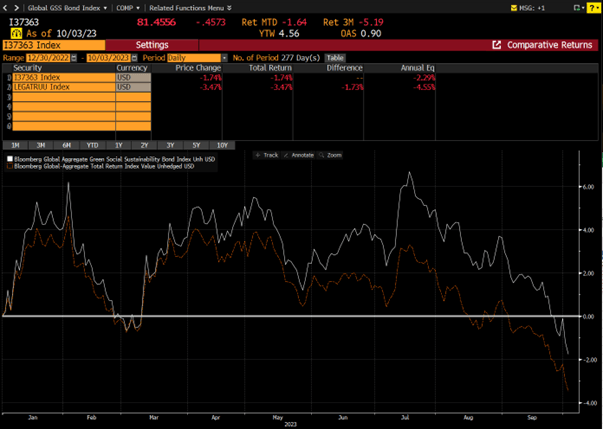Screen dimensions: 603x429
Task: Open the COMP function dropdown
Action: 127,7
